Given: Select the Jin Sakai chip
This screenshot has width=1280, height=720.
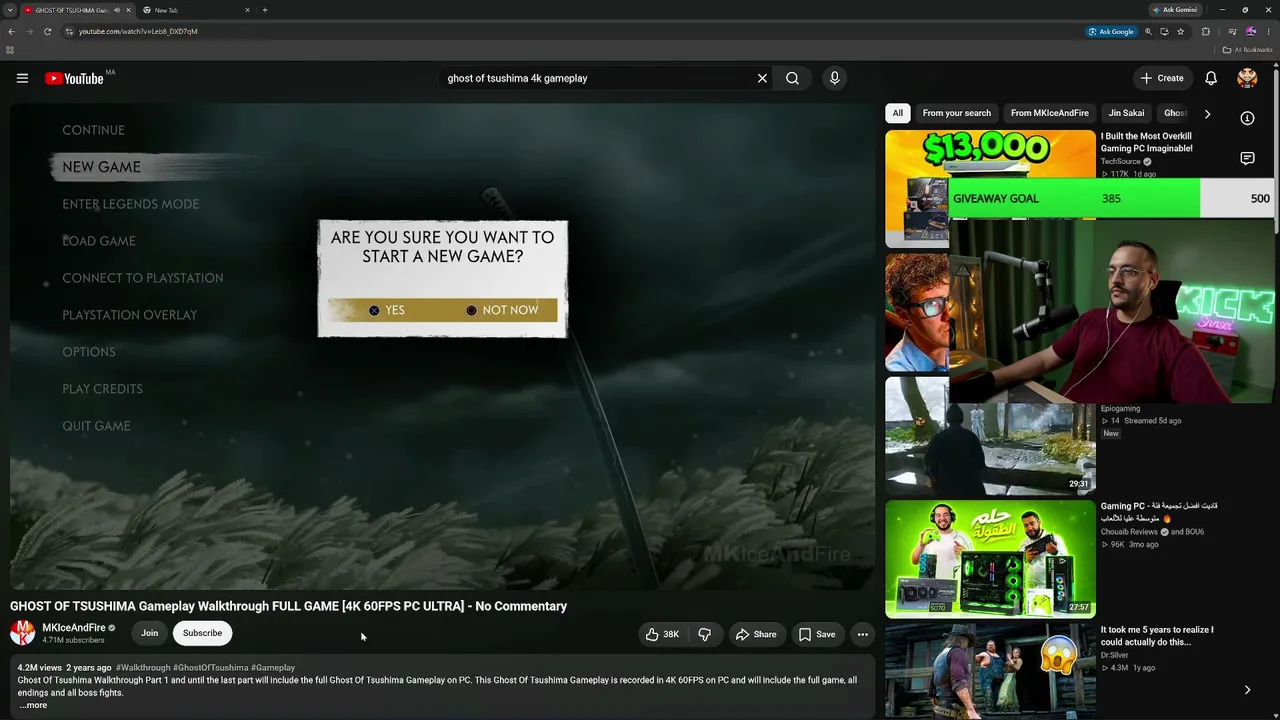Looking at the screenshot, I should [x=1126, y=113].
